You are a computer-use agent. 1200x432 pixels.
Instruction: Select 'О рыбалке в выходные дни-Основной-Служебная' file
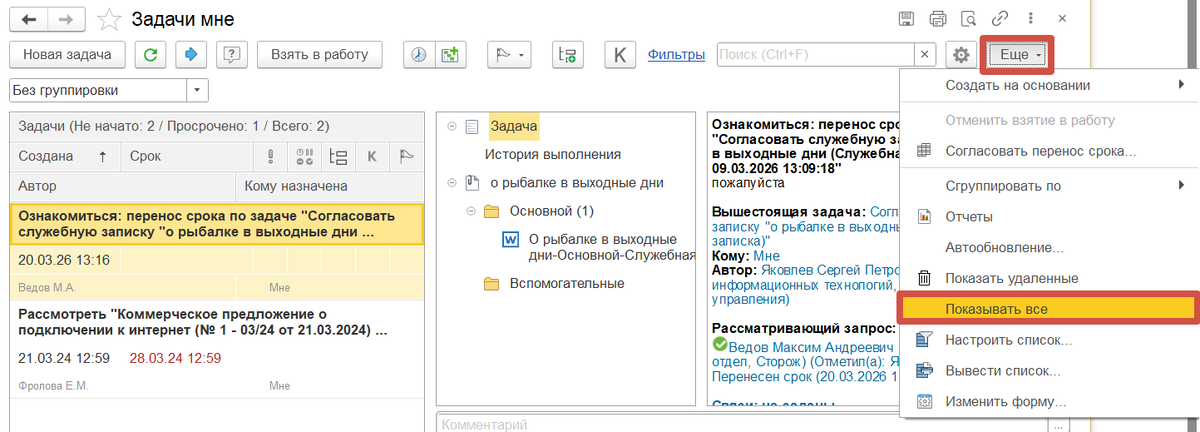(x=612, y=247)
